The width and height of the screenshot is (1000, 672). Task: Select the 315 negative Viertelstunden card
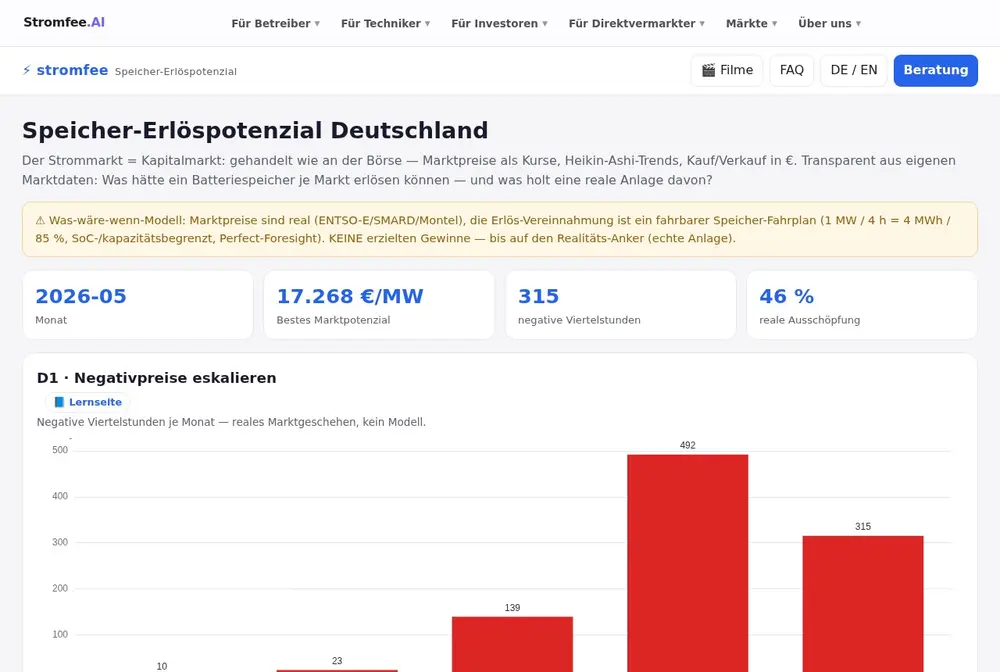pos(621,305)
